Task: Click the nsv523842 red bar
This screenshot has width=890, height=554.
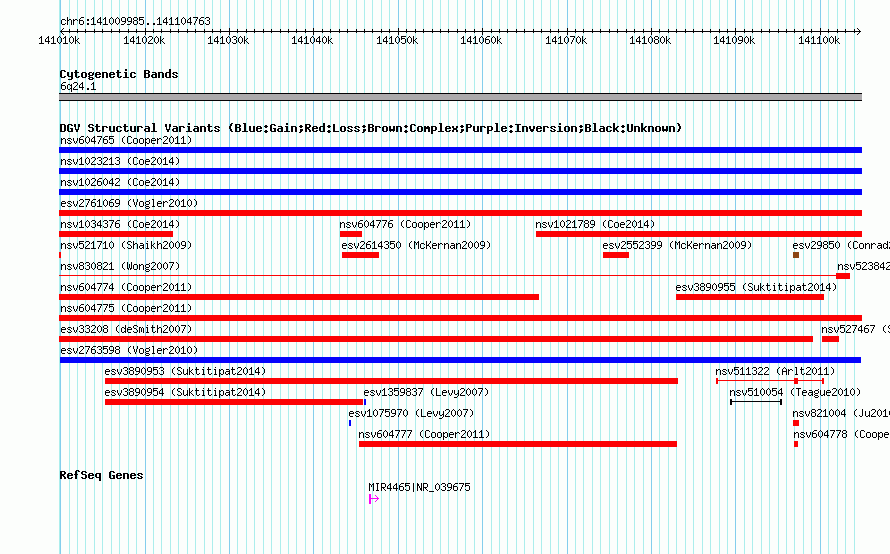Action: [843, 276]
